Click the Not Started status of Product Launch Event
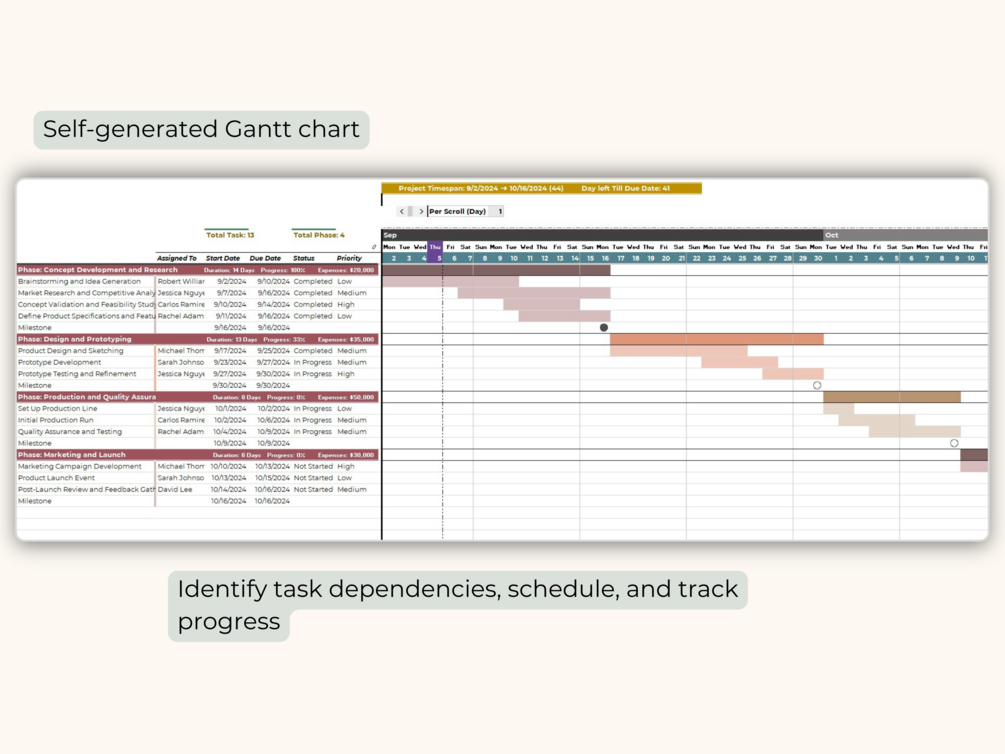This screenshot has height=754, width=1005. [313, 478]
